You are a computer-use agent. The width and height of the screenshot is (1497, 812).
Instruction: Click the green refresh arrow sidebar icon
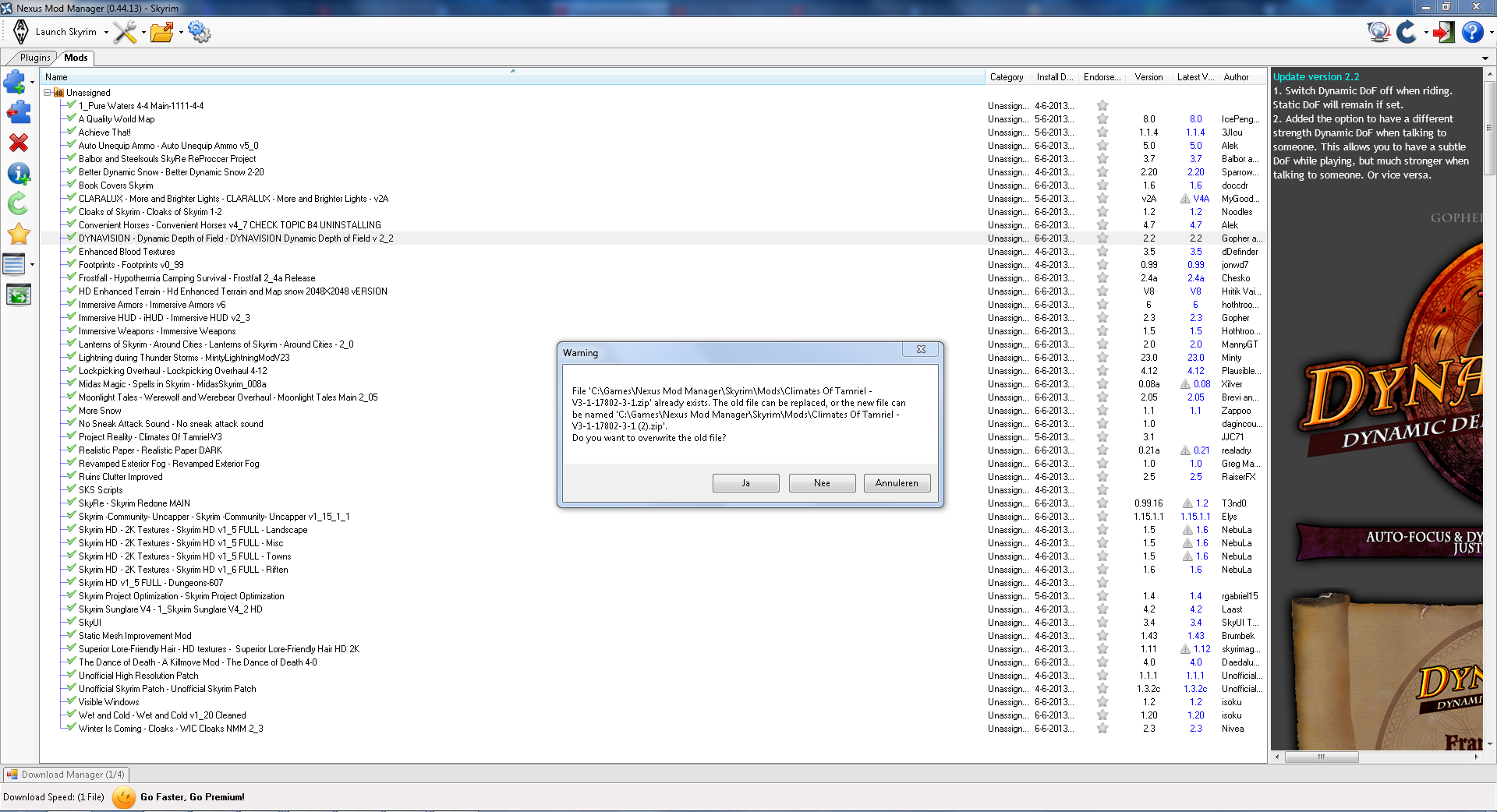tap(18, 203)
